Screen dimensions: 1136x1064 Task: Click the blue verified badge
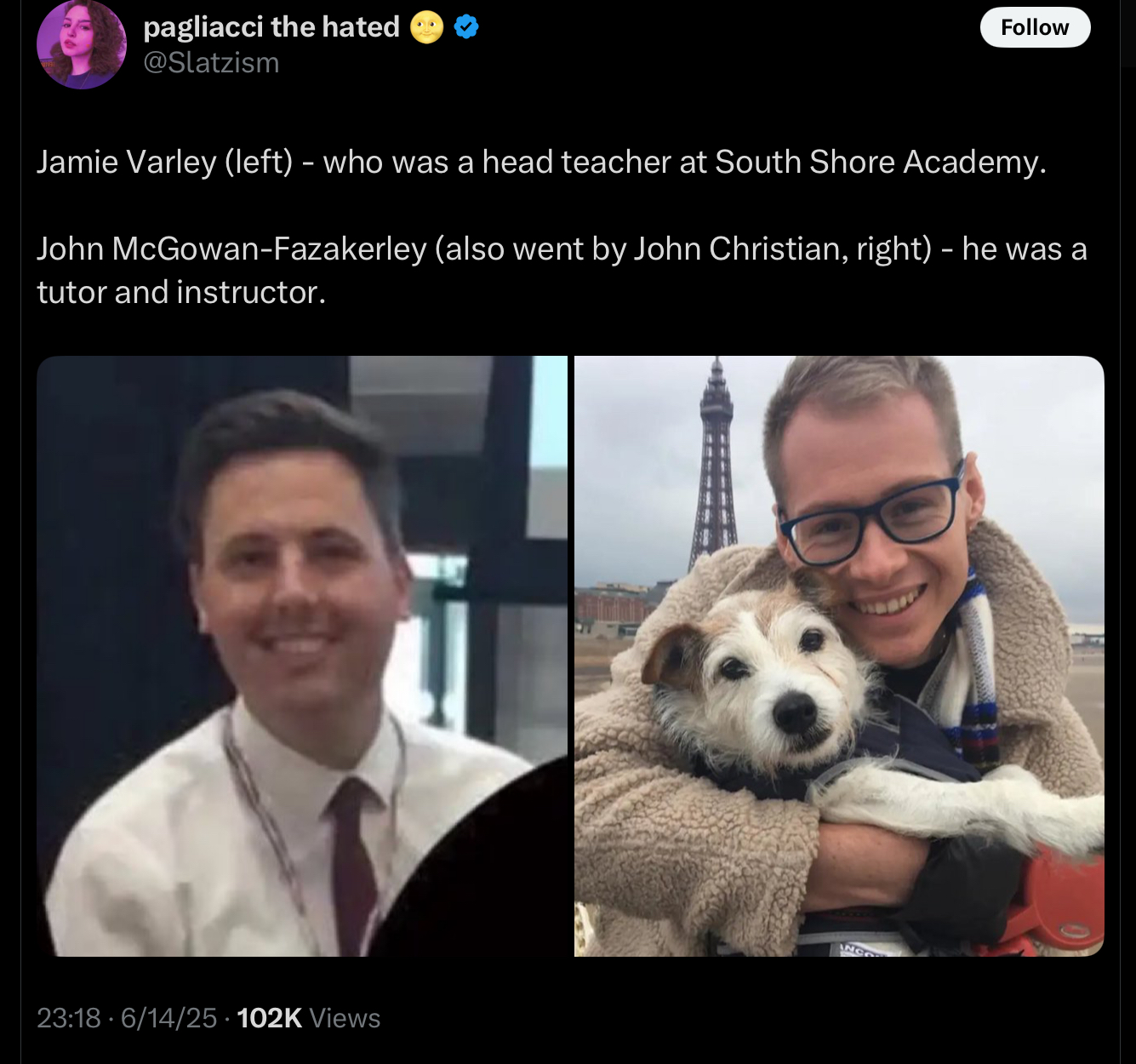pos(465,27)
